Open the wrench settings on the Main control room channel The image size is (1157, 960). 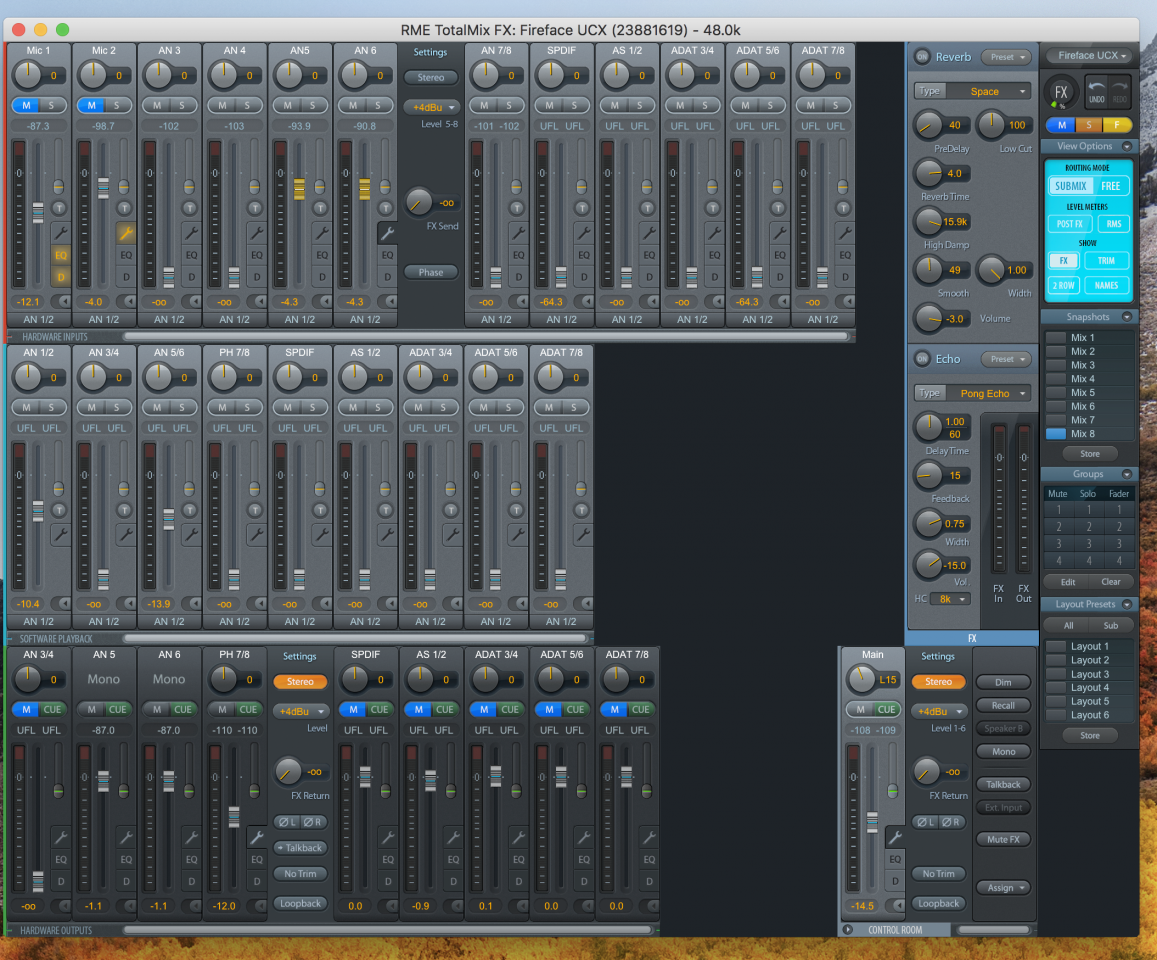[x=894, y=838]
